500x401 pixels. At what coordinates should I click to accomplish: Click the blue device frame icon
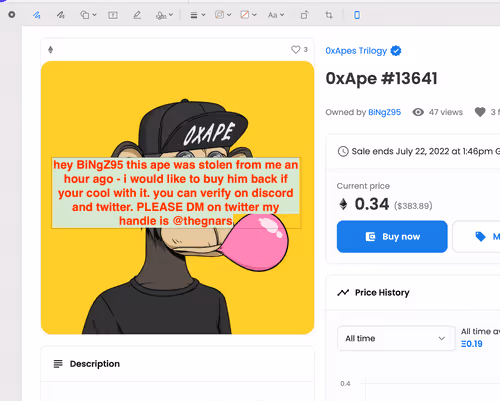(357, 15)
